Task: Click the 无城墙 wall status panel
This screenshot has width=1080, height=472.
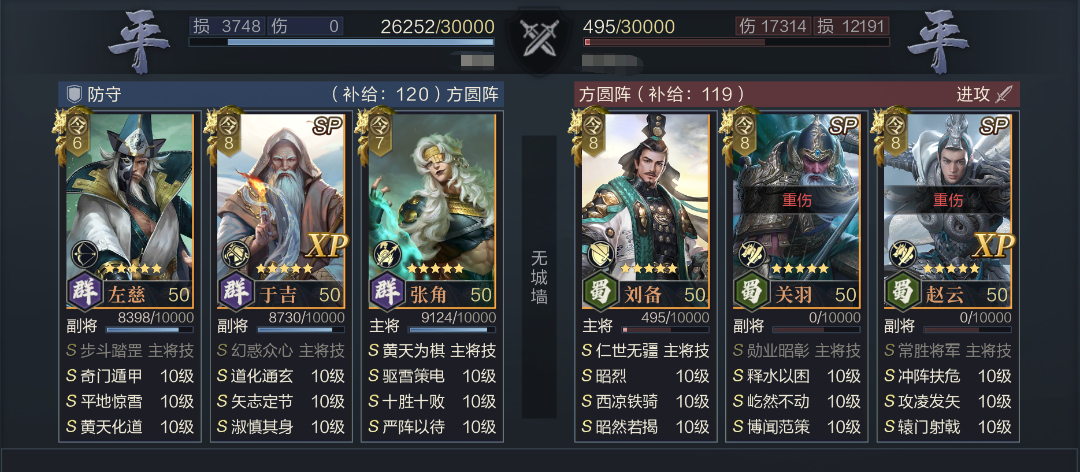Action: (539, 277)
